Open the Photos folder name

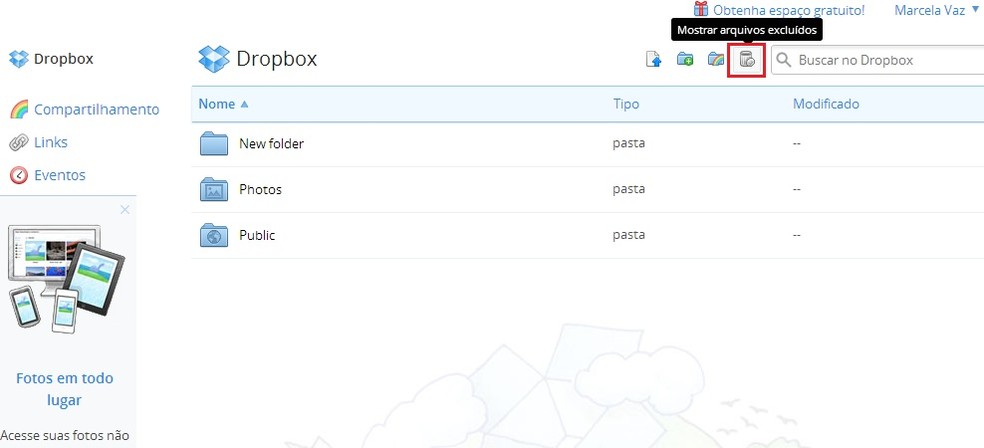[260, 189]
